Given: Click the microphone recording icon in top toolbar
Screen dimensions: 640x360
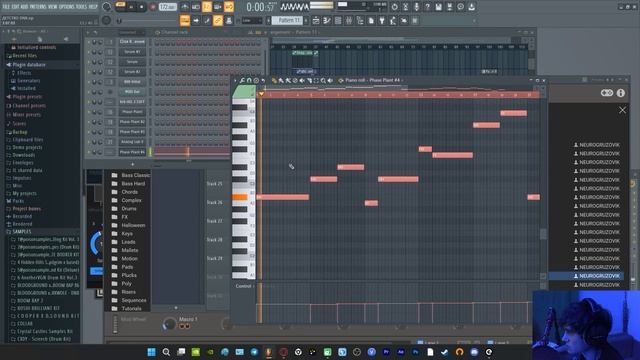Looking at the screenshot, I should (416, 7).
